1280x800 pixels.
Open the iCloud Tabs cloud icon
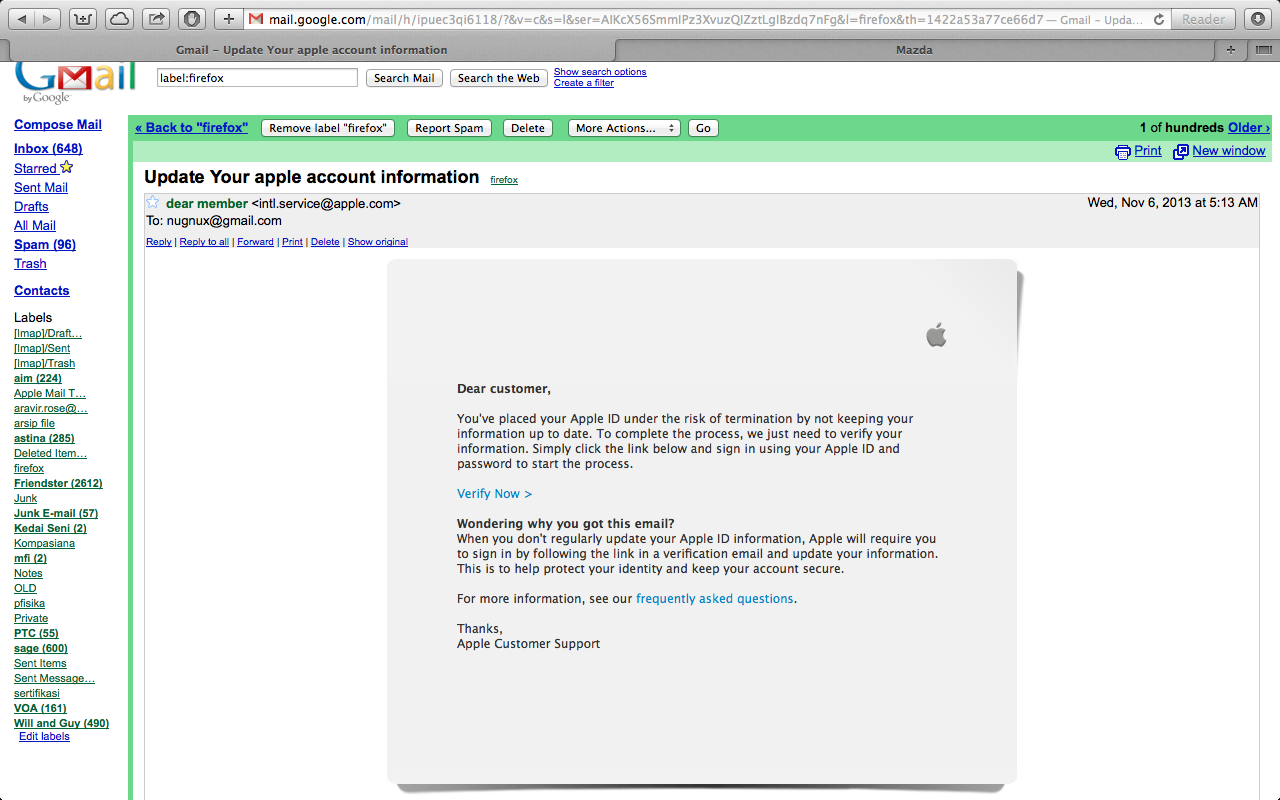119,19
